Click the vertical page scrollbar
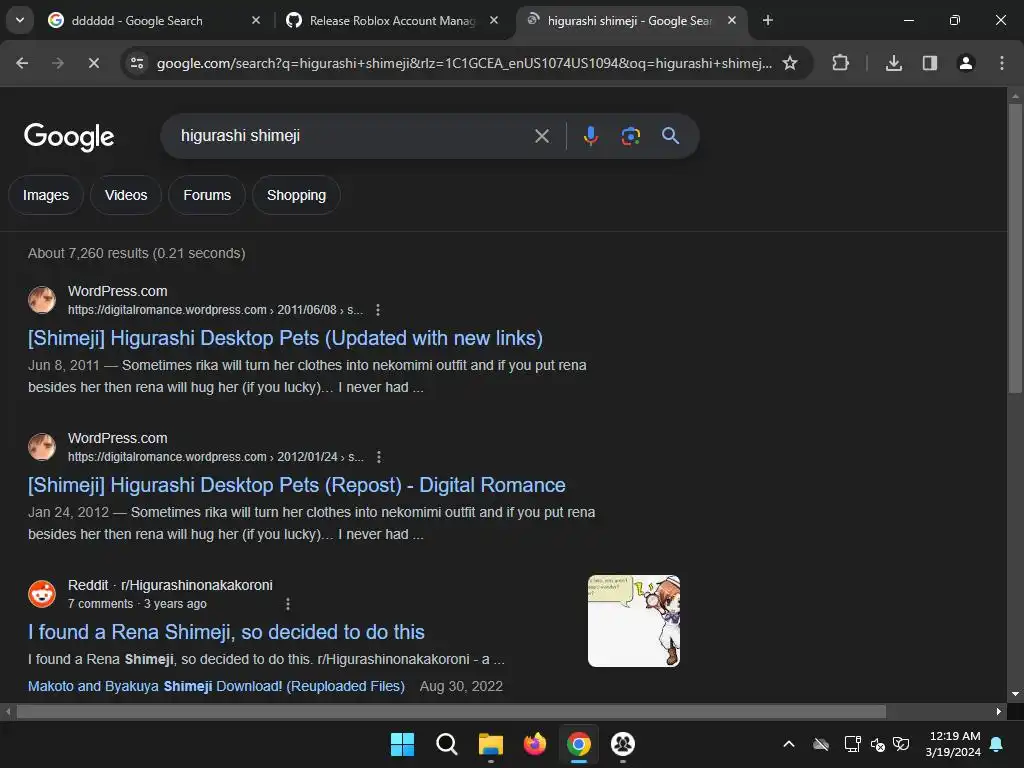 (1015, 248)
